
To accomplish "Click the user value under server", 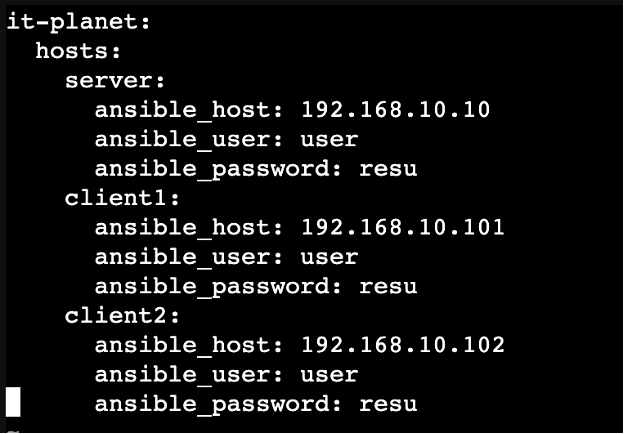I will coord(329,140).
